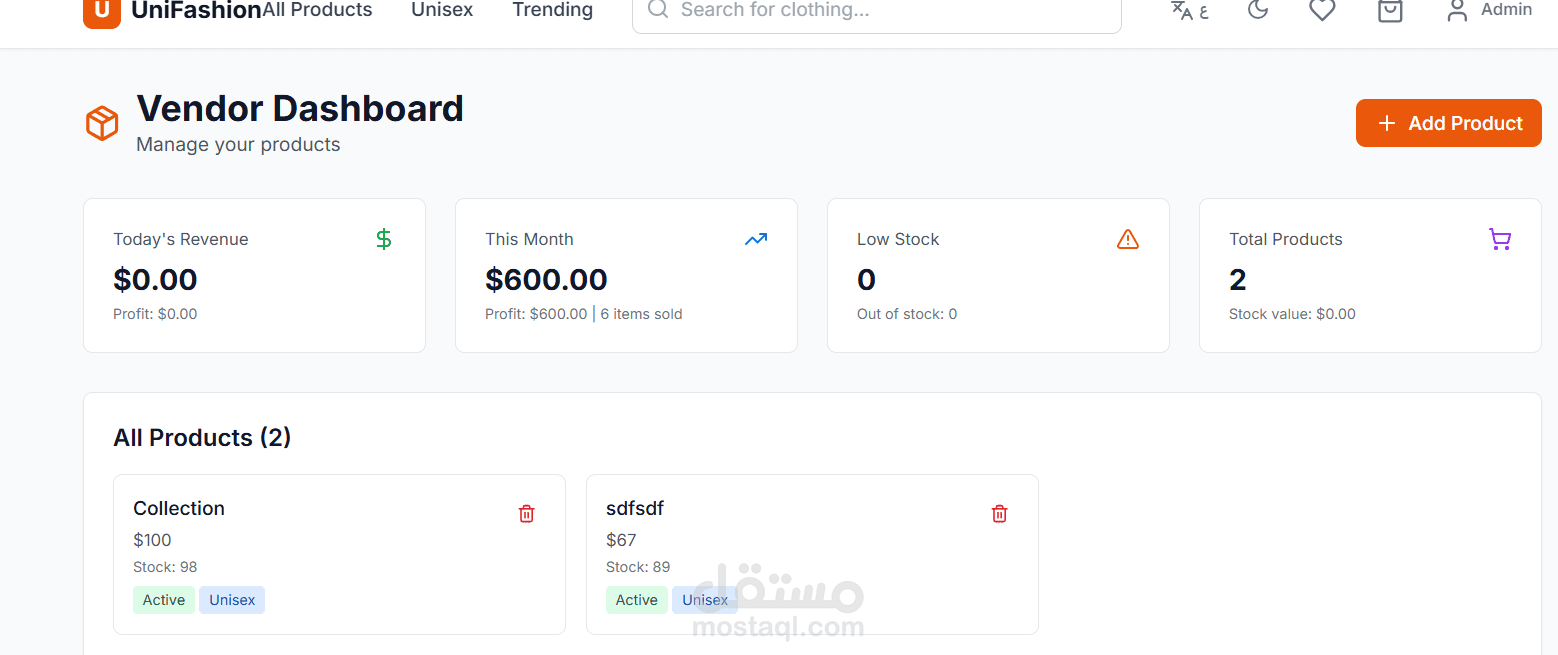The image size is (1558, 655).
Task: Open the wishlist heart icon
Action: 1322,10
